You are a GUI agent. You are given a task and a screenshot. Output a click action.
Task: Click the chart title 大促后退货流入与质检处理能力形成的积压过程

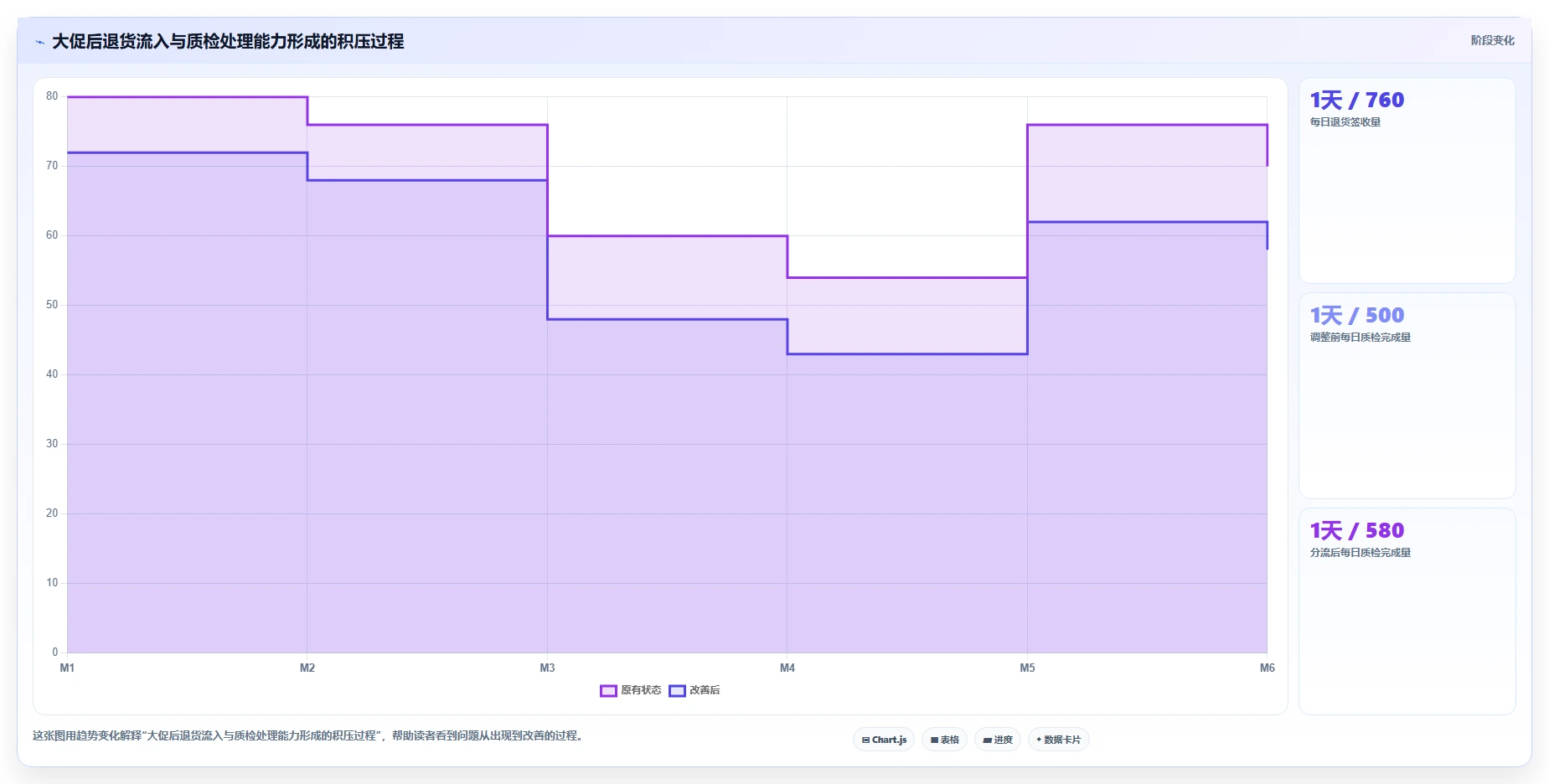point(228,41)
